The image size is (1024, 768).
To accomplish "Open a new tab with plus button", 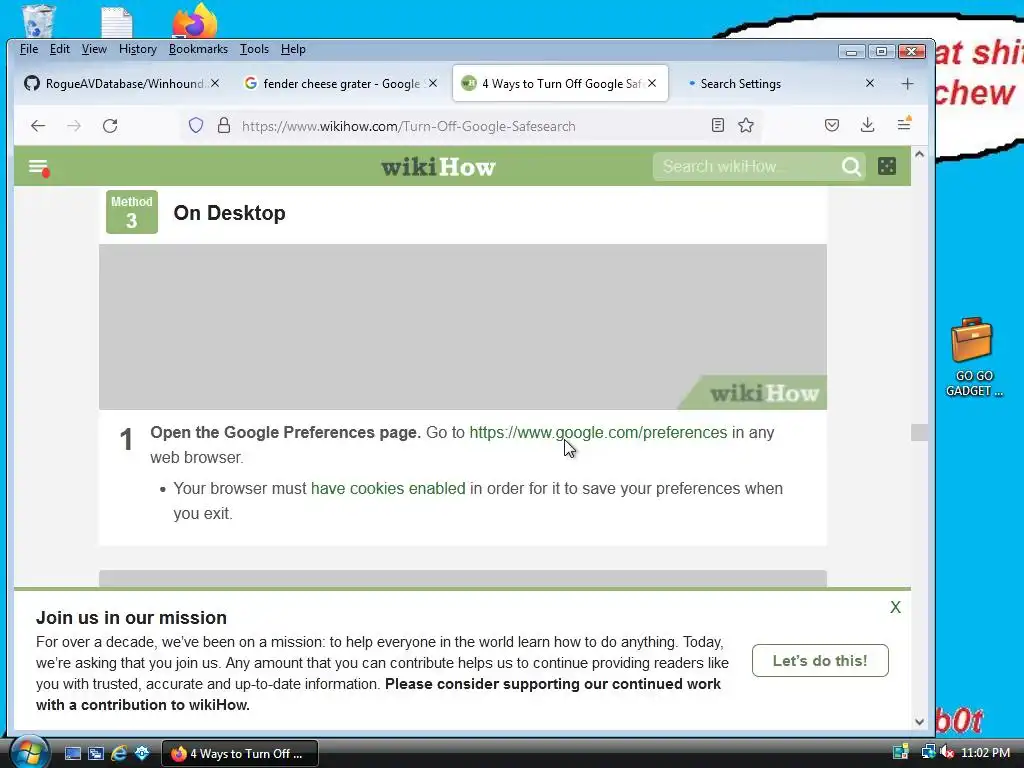I will pyautogui.click(x=907, y=84).
